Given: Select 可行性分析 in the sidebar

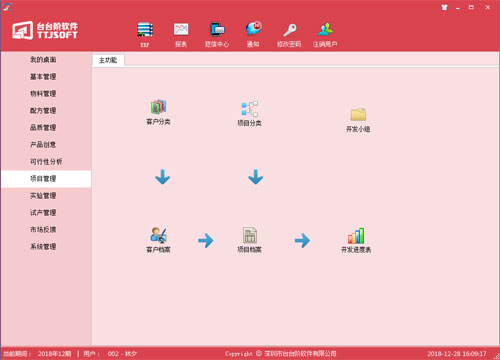Looking at the screenshot, I should 46,162.
